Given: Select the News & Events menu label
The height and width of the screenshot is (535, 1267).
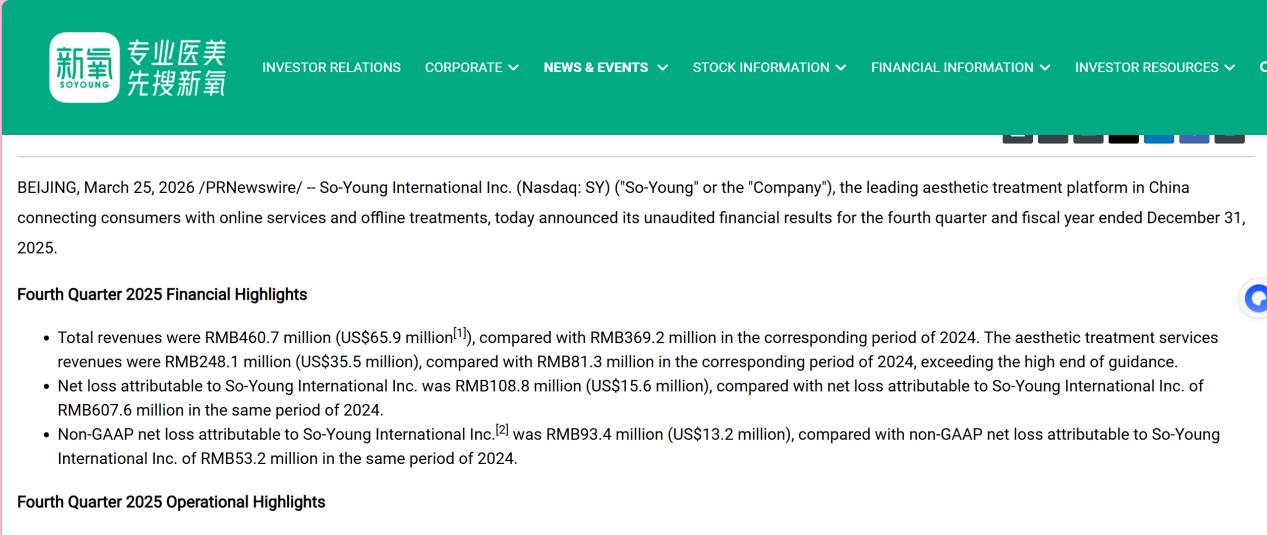Looking at the screenshot, I should click(595, 68).
